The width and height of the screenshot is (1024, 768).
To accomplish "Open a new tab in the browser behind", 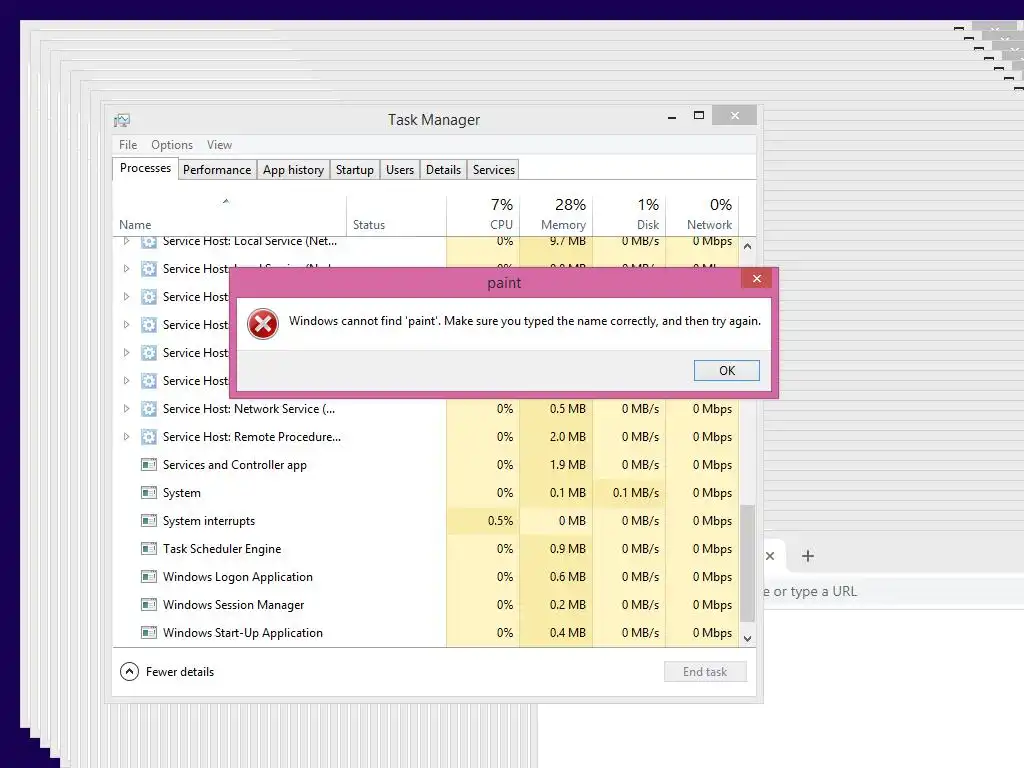I will 808,556.
